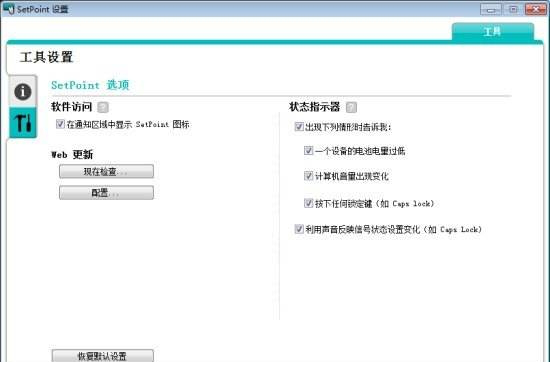The image size is (550, 376).
Task: Click SetPoint app icon in title bar
Action: 9,9
